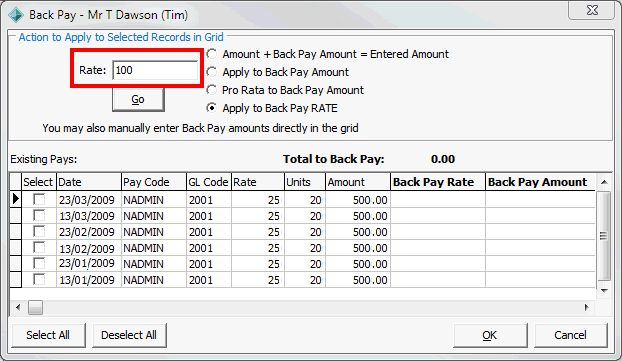The width and height of the screenshot is (622, 361).
Task: Confirm with the OK button
Action: pyautogui.click(x=490, y=335)
